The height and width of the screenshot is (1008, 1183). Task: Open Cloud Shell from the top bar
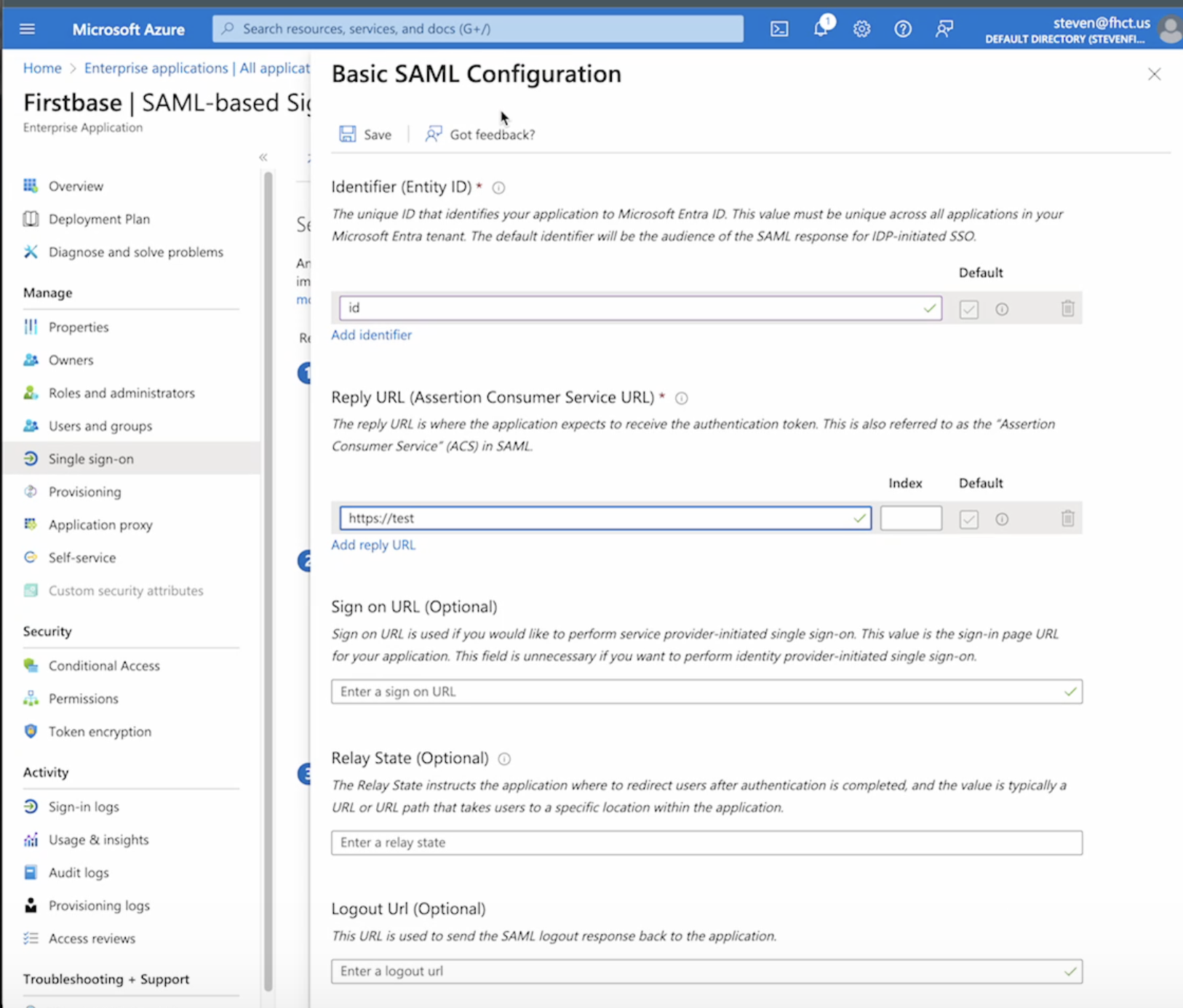pyautogui.click(x=779, y=29)
